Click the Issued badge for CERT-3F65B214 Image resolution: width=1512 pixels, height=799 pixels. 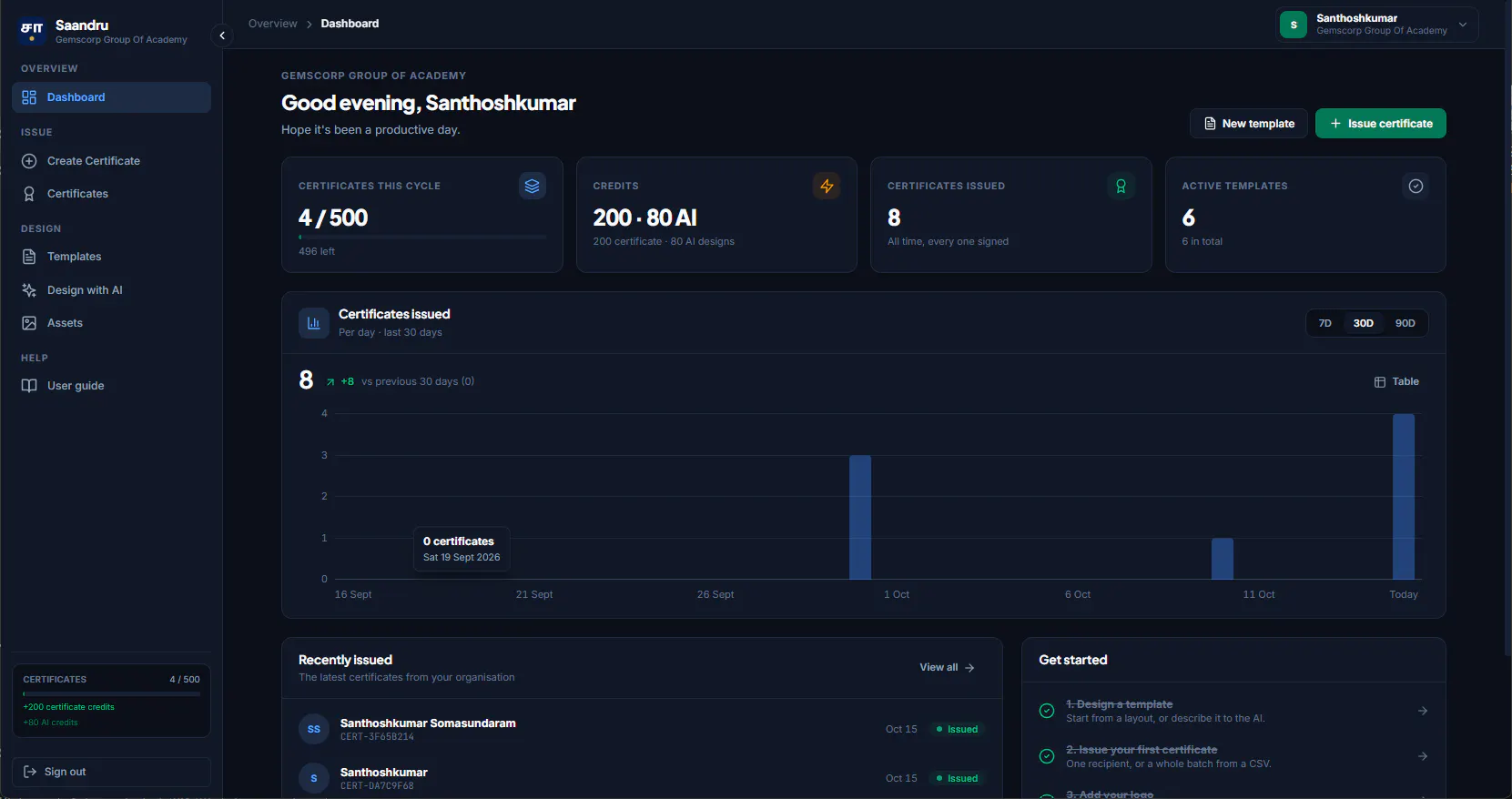pos(957,730)
